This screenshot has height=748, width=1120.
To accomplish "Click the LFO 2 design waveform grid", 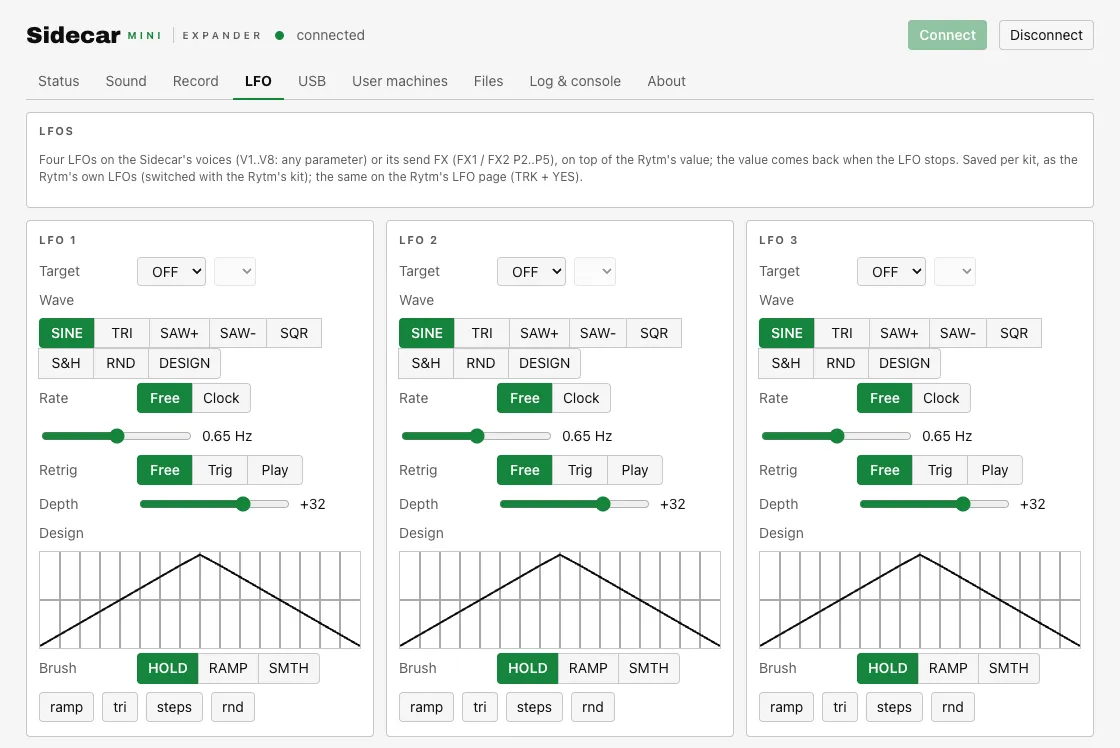I will click(560, 600).
